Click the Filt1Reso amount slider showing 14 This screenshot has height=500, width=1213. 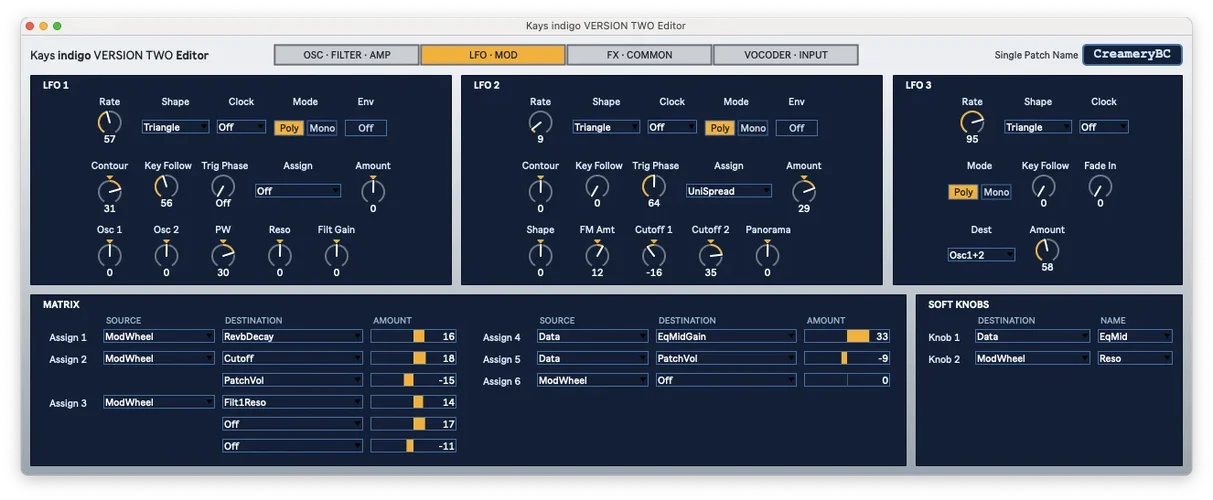click(x=414, y=402)
